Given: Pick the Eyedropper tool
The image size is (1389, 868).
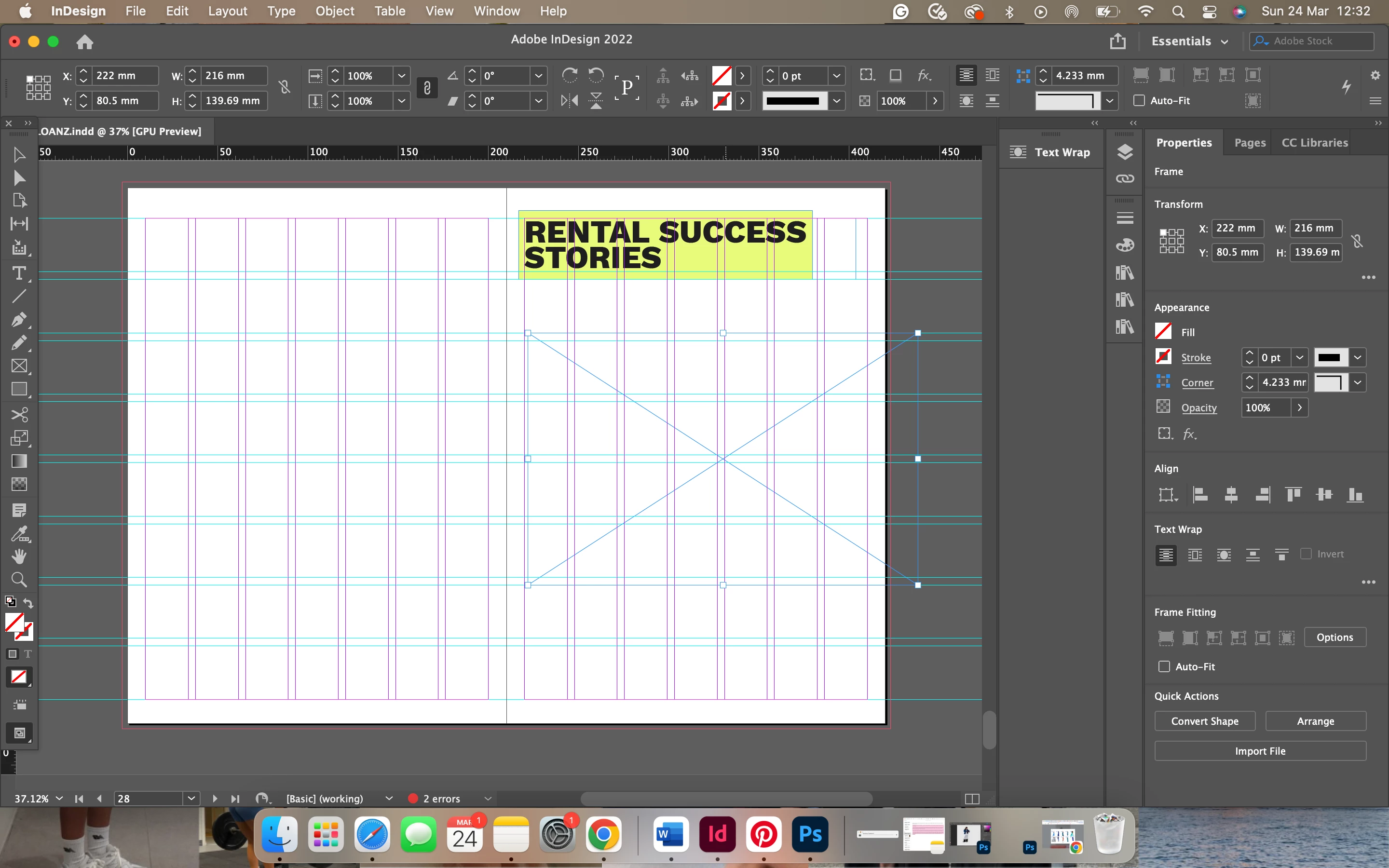Looking at the screenshot, I should tap(19, 534).
